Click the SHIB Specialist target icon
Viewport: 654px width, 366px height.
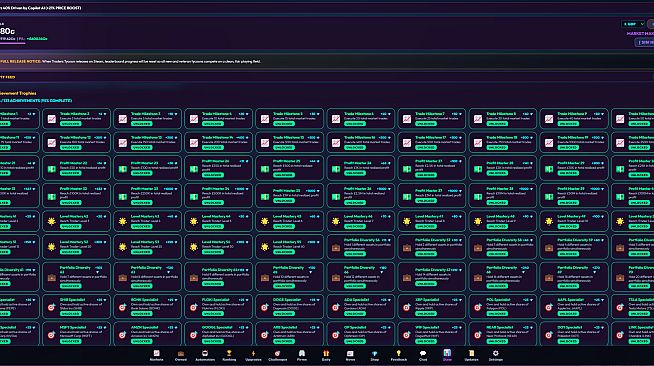(x=52, y=308)
